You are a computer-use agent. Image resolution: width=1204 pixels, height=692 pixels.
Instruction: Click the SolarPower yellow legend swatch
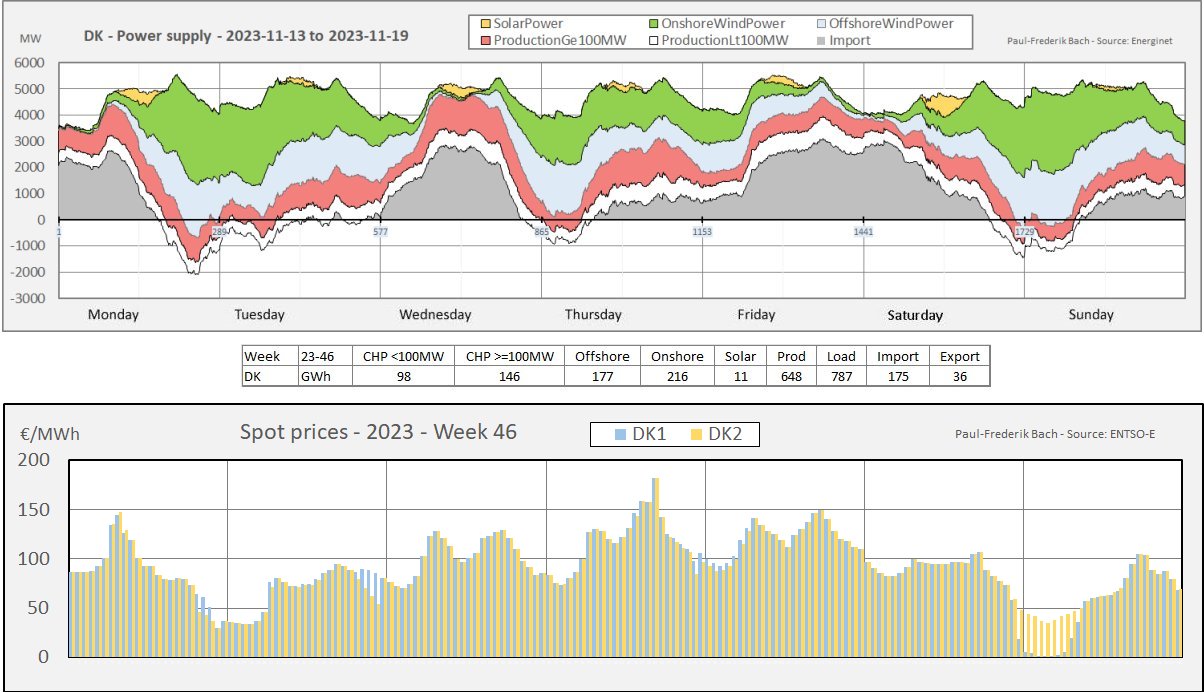486,23
